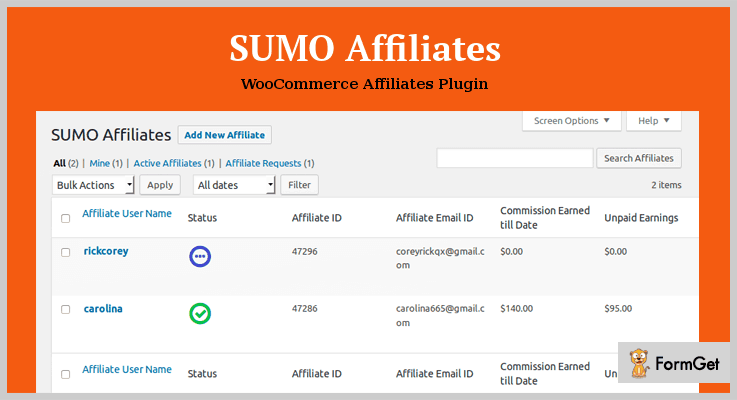The width and height of the screenshot is (737, 400).
Task: Click the Filter button
Action: (x=299, y=185)
